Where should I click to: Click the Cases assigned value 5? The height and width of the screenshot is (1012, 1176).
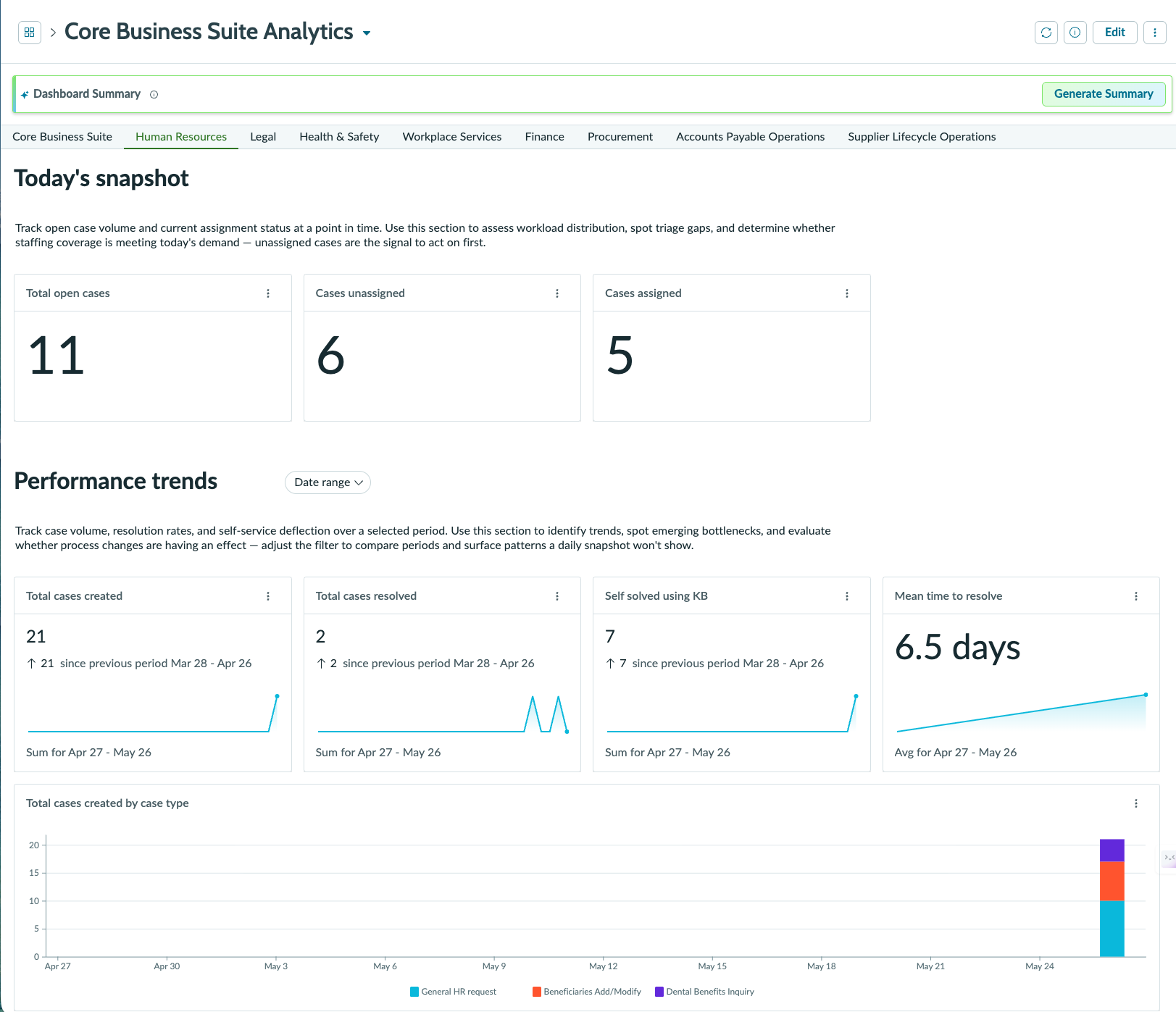[x=620, y=356]
